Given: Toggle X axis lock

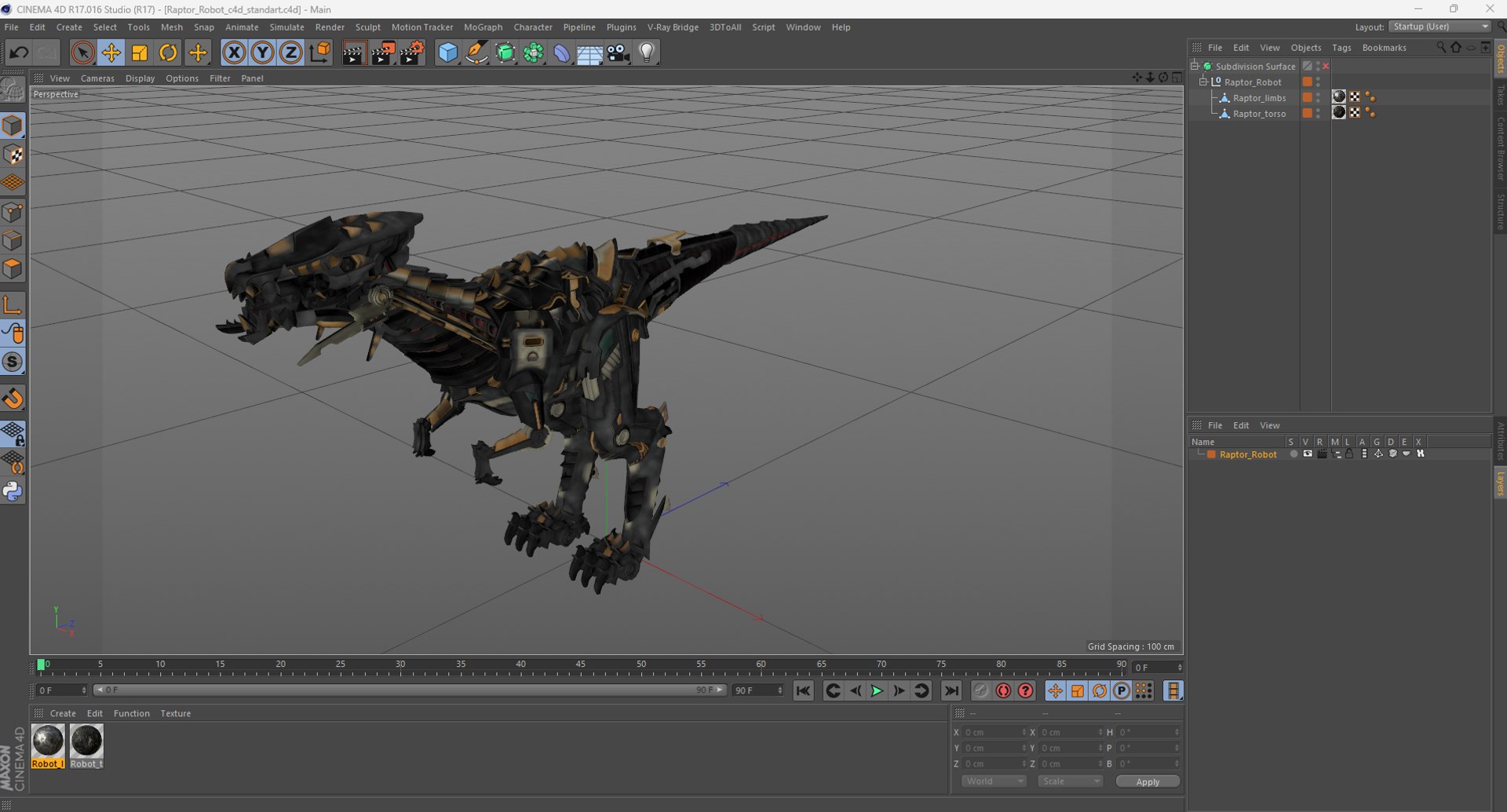Looking at the screenshot, I should point(234,53).
